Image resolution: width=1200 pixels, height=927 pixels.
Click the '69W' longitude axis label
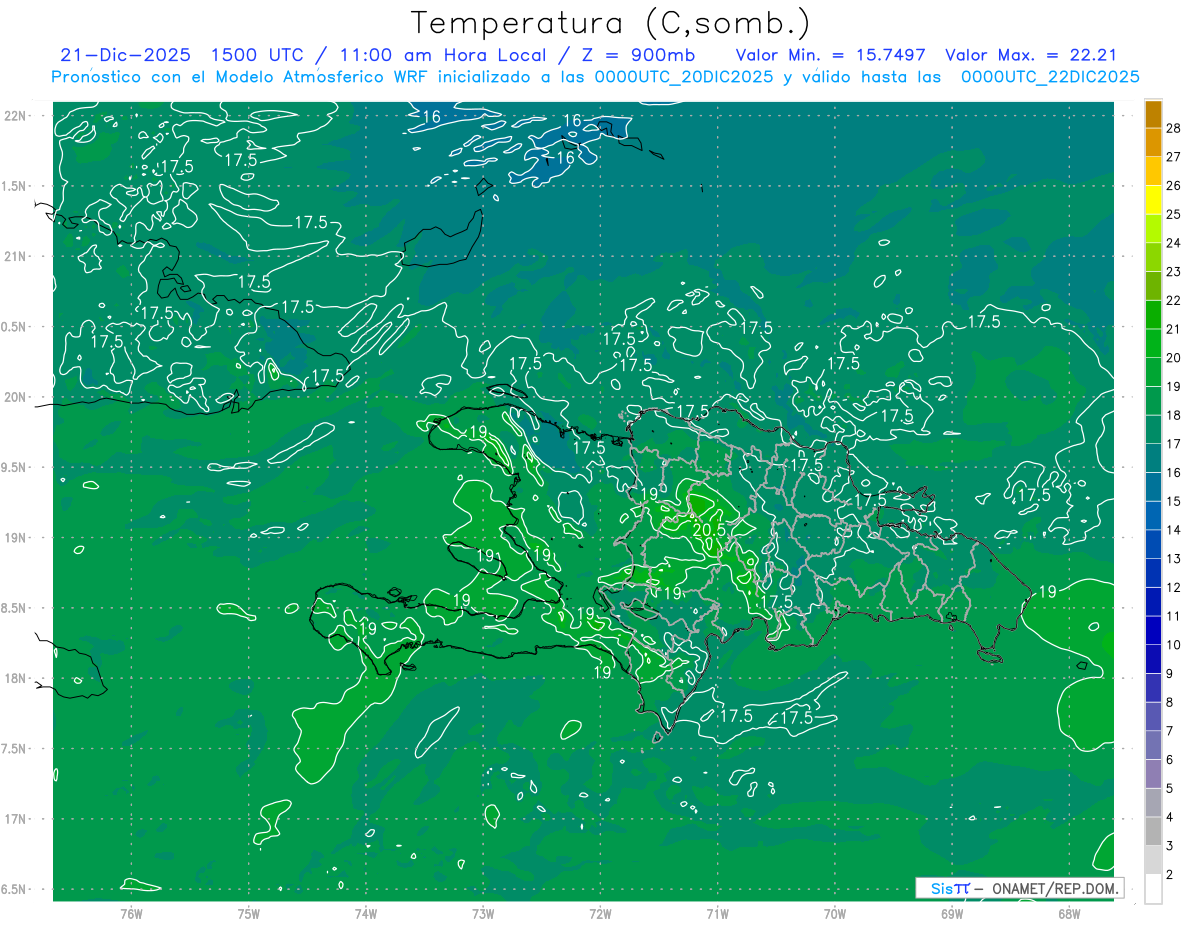click(951, 913)
